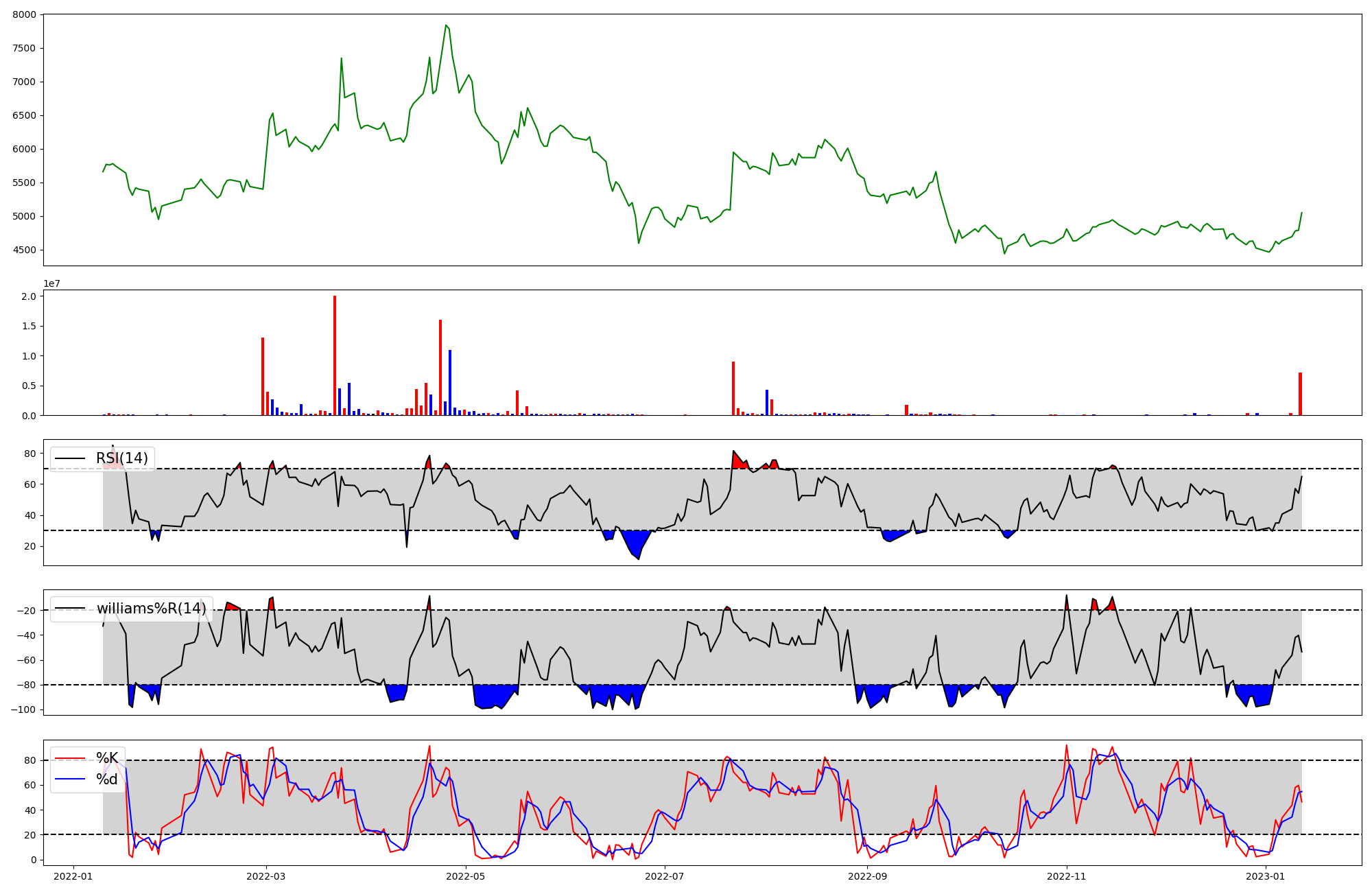Click the 4500 tick on price axis

point(24,250)
